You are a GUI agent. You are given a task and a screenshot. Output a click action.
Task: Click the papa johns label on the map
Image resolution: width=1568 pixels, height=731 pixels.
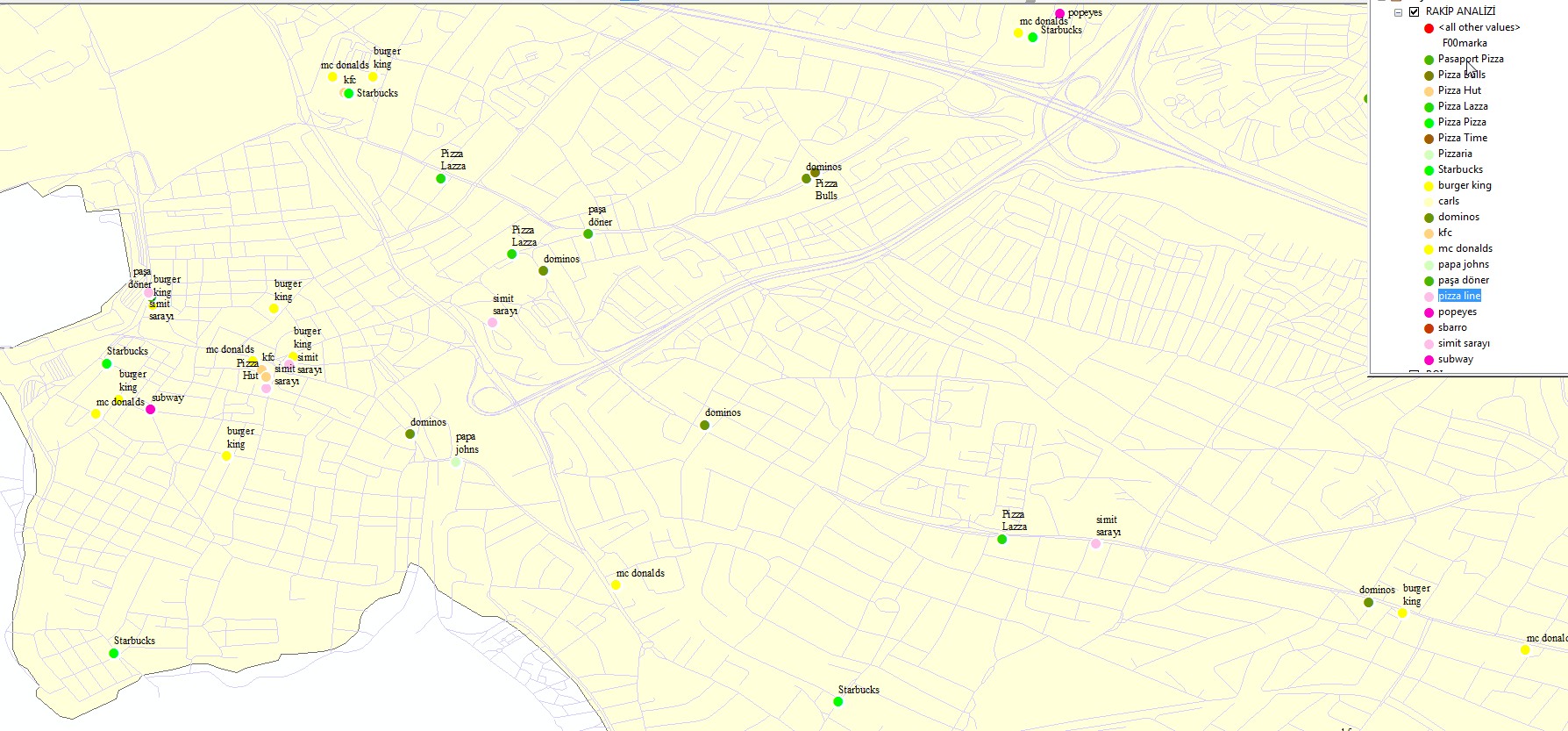pos(467,443)
